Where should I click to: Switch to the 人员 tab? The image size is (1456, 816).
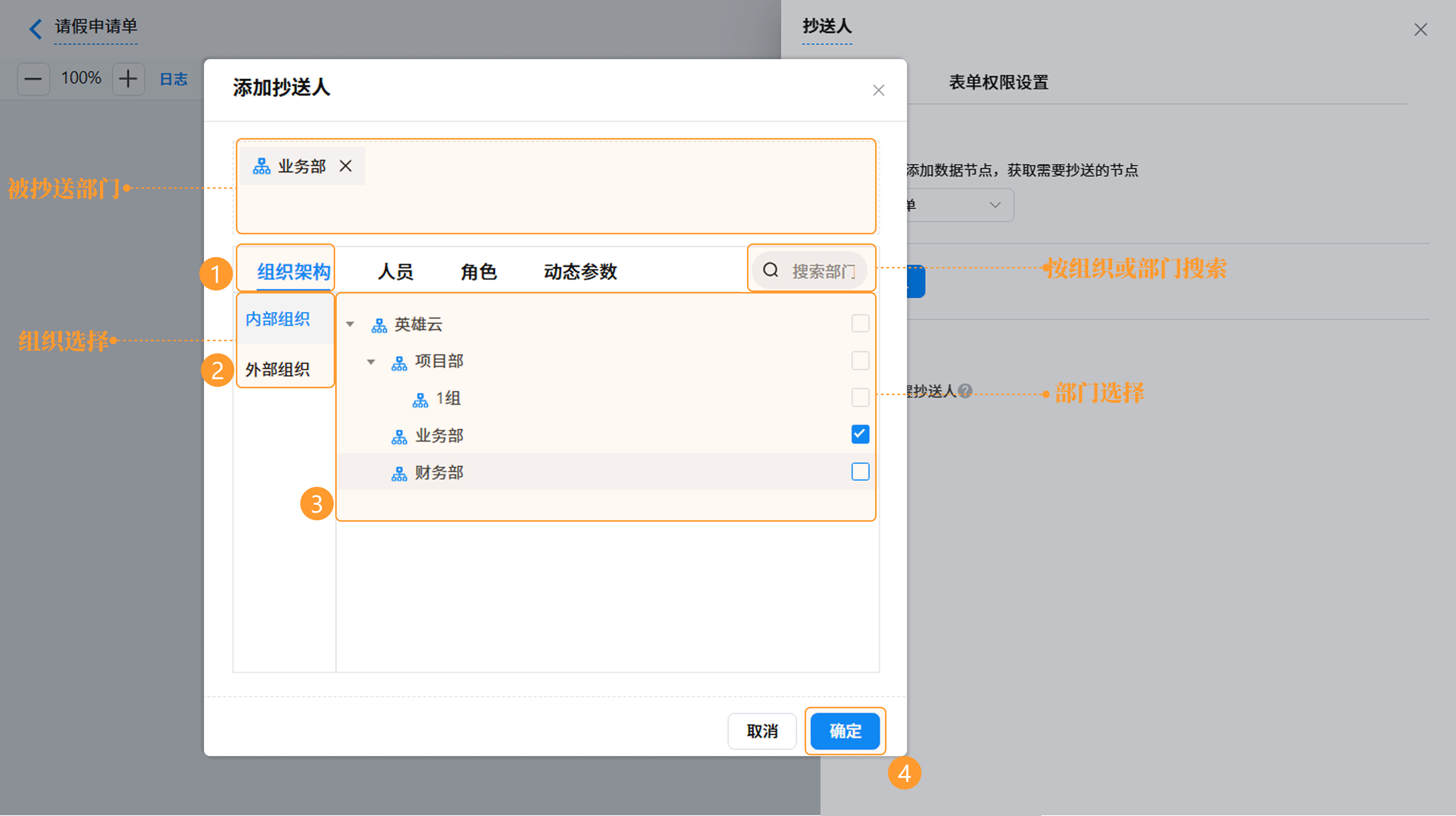click(x=395, y=272)
